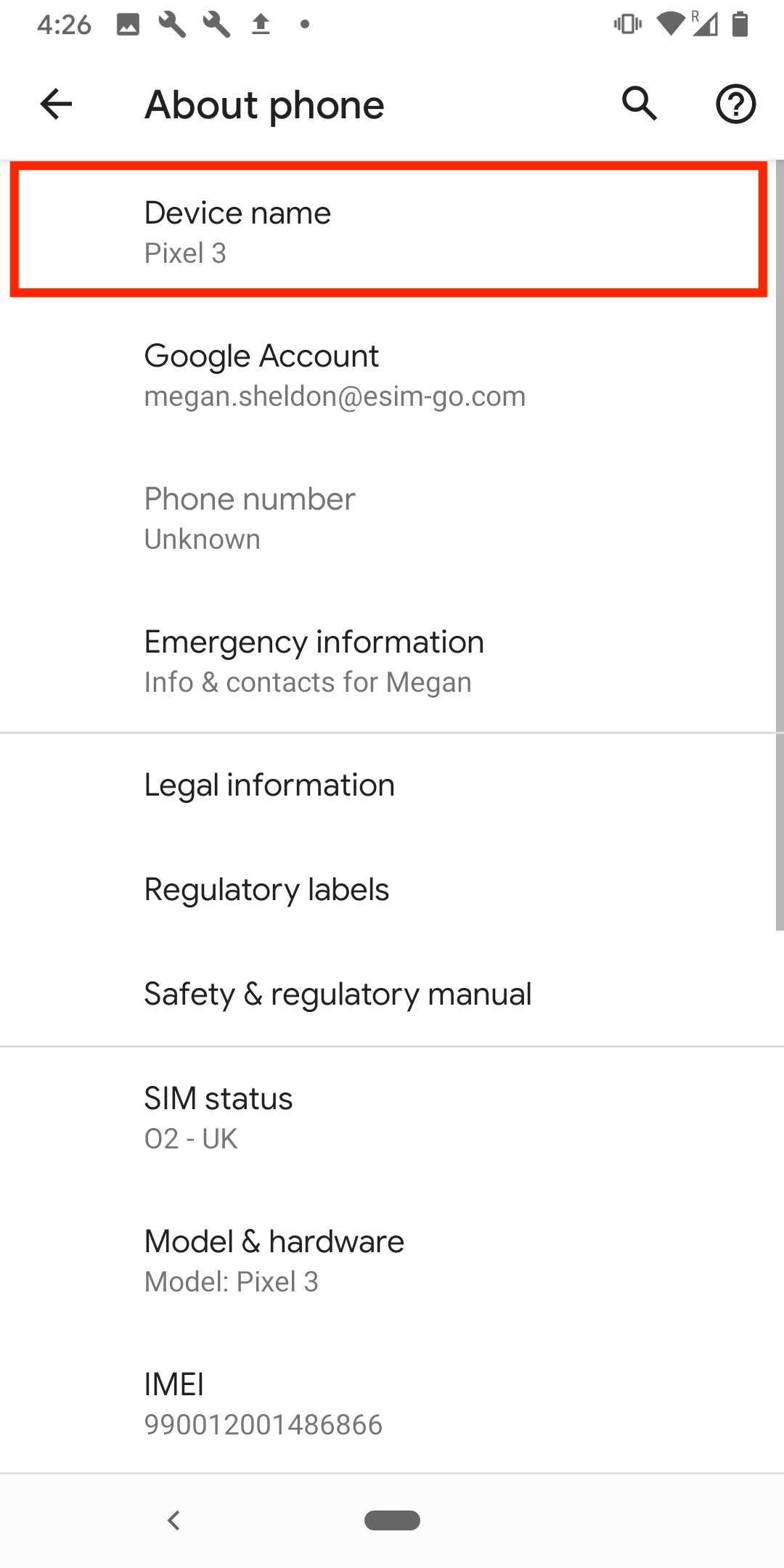Image resolution: width=784 pixels, height=1568 pixels.
Task: View Regulatory labels
Action: click(x=392, y=889)
